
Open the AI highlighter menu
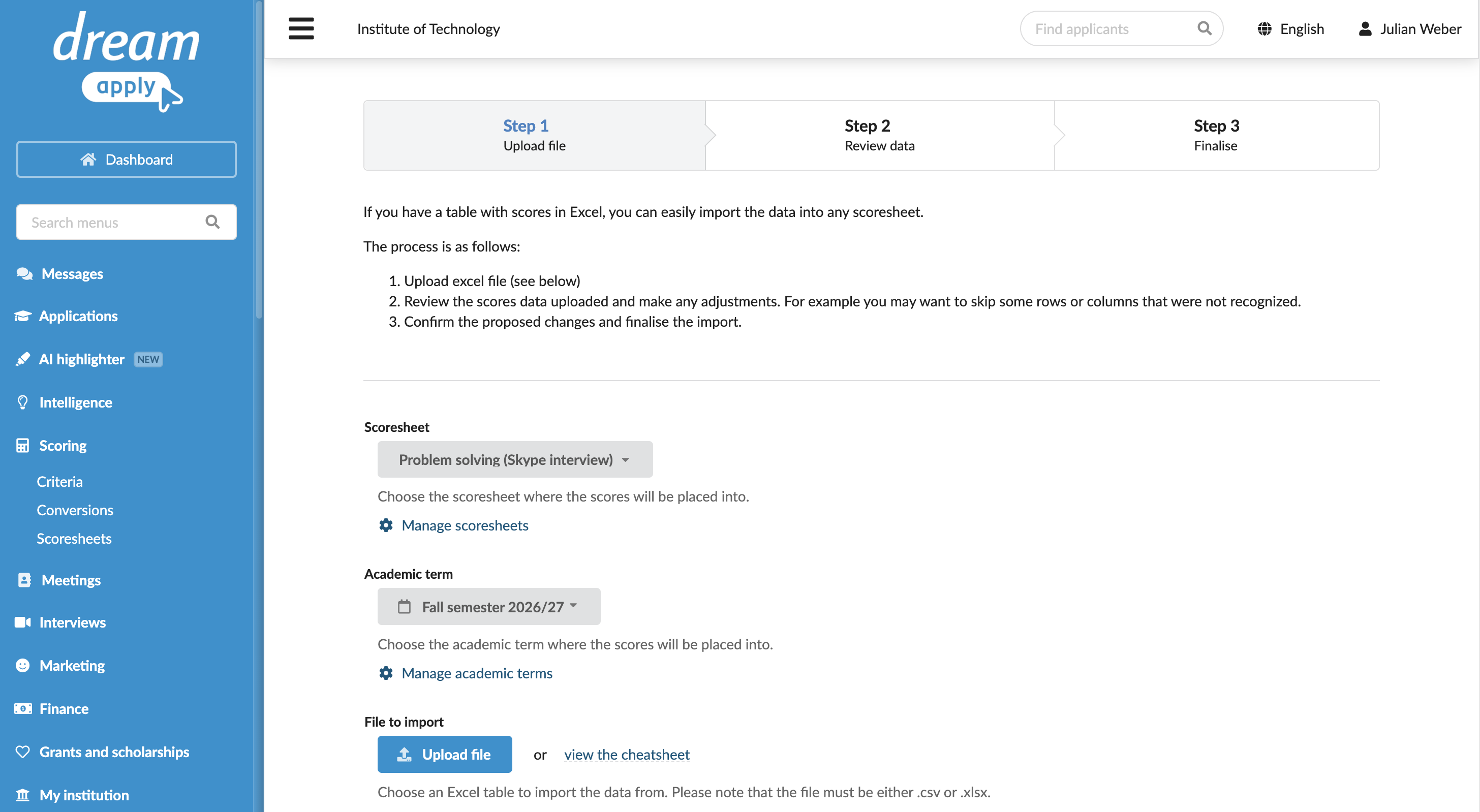(x=82, y=359)
